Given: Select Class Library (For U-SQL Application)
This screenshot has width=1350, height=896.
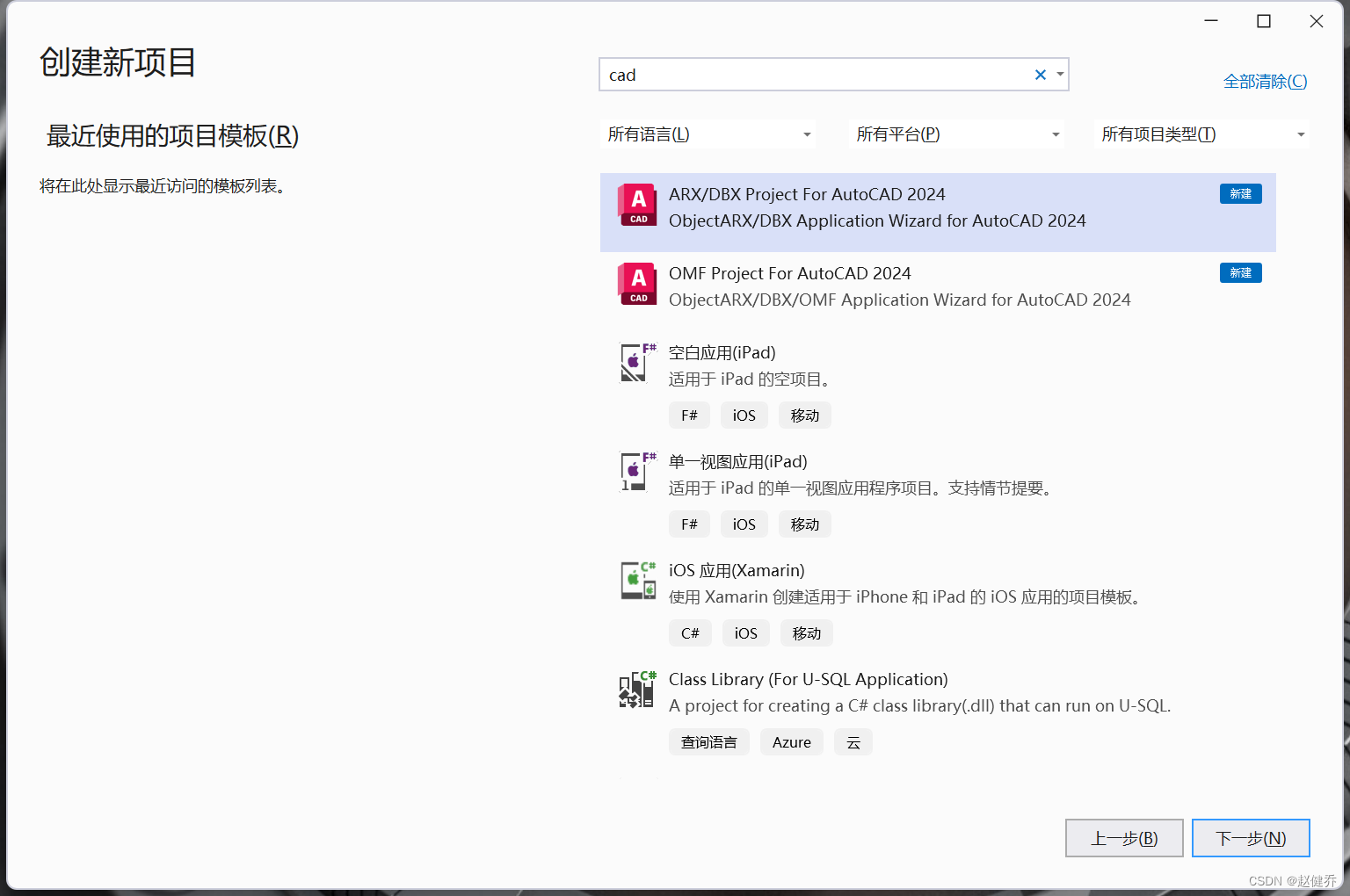Looking at the screenshot, I should tap(938, 712).
